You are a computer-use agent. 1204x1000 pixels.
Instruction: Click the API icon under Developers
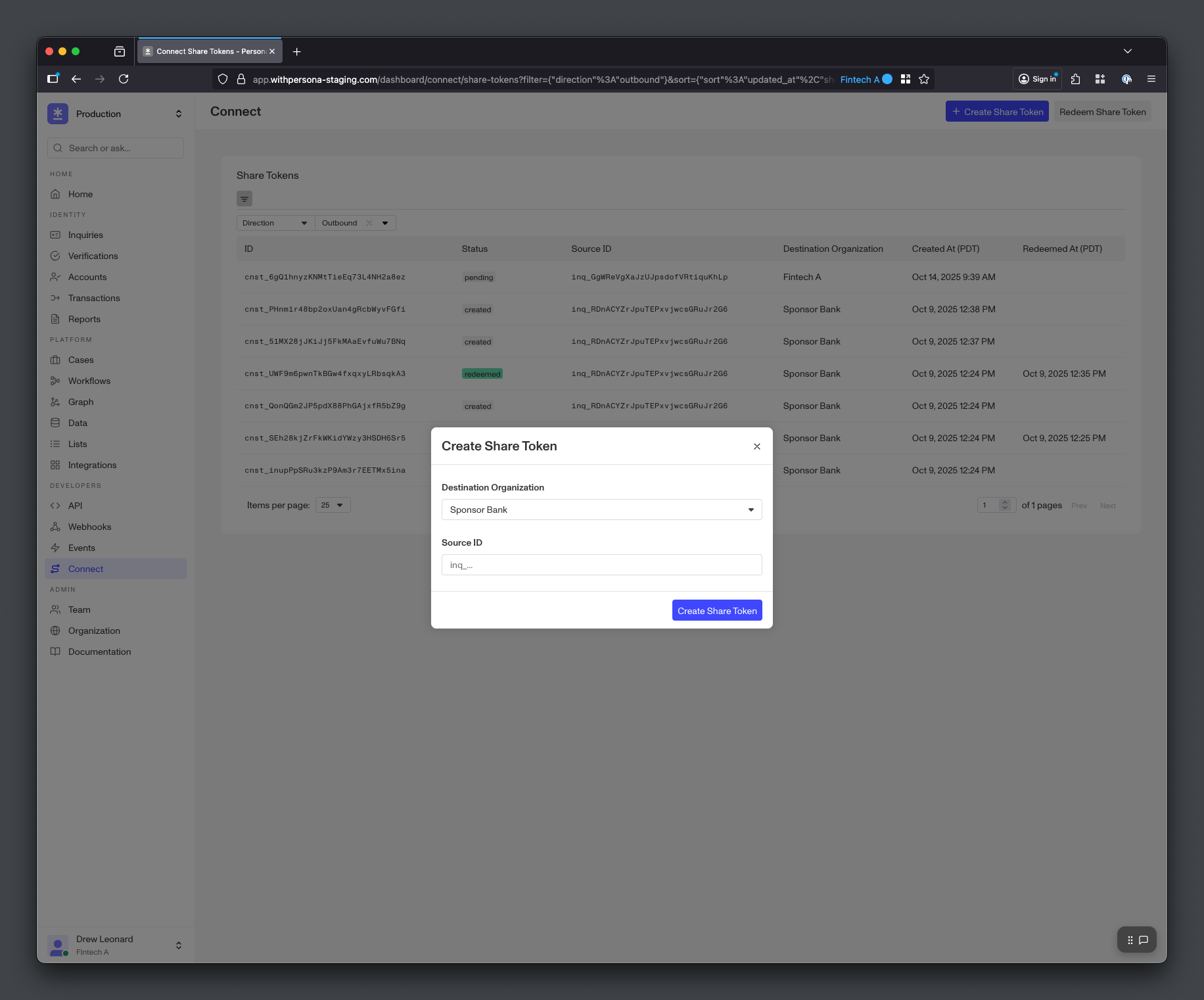click(x=57, y=506)
